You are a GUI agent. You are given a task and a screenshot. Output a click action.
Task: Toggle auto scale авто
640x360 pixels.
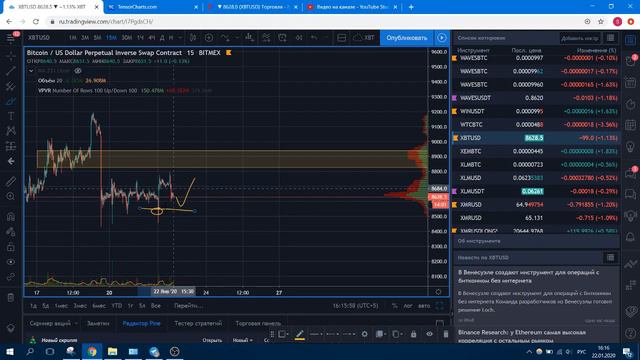pyautogui.click(x=424, y=305)
